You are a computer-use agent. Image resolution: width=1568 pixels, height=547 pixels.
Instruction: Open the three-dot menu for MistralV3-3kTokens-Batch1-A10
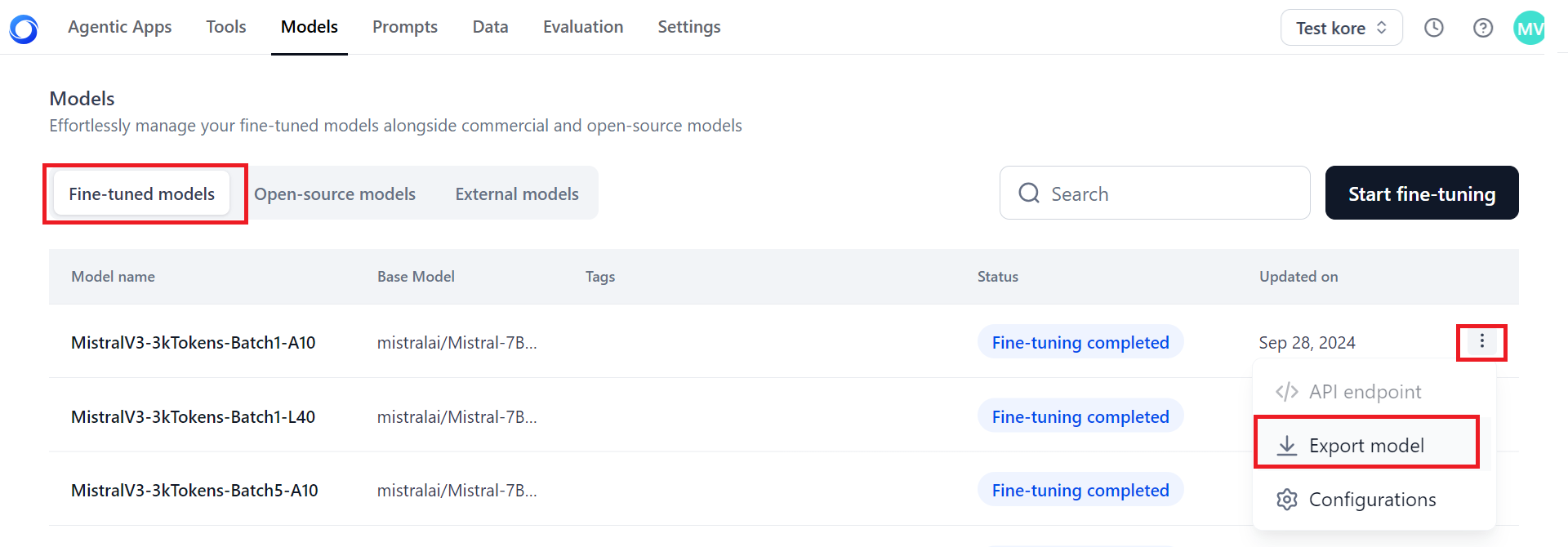click(x=1482, y=341)
